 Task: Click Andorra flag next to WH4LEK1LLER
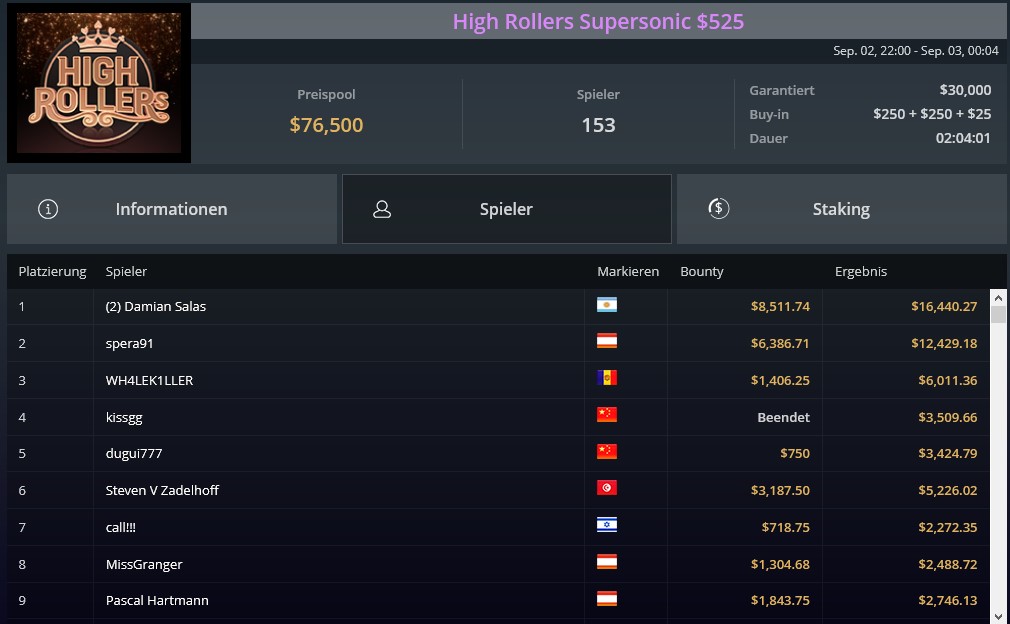607,377
